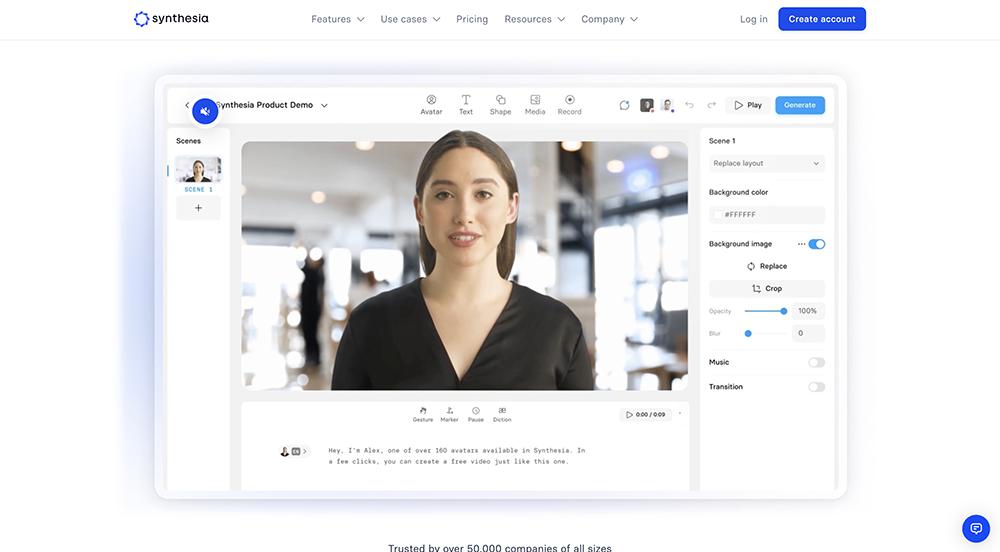Screen dimensions: 1000x552
Task: Enable the Music toggle
Action: click(816, 362)
